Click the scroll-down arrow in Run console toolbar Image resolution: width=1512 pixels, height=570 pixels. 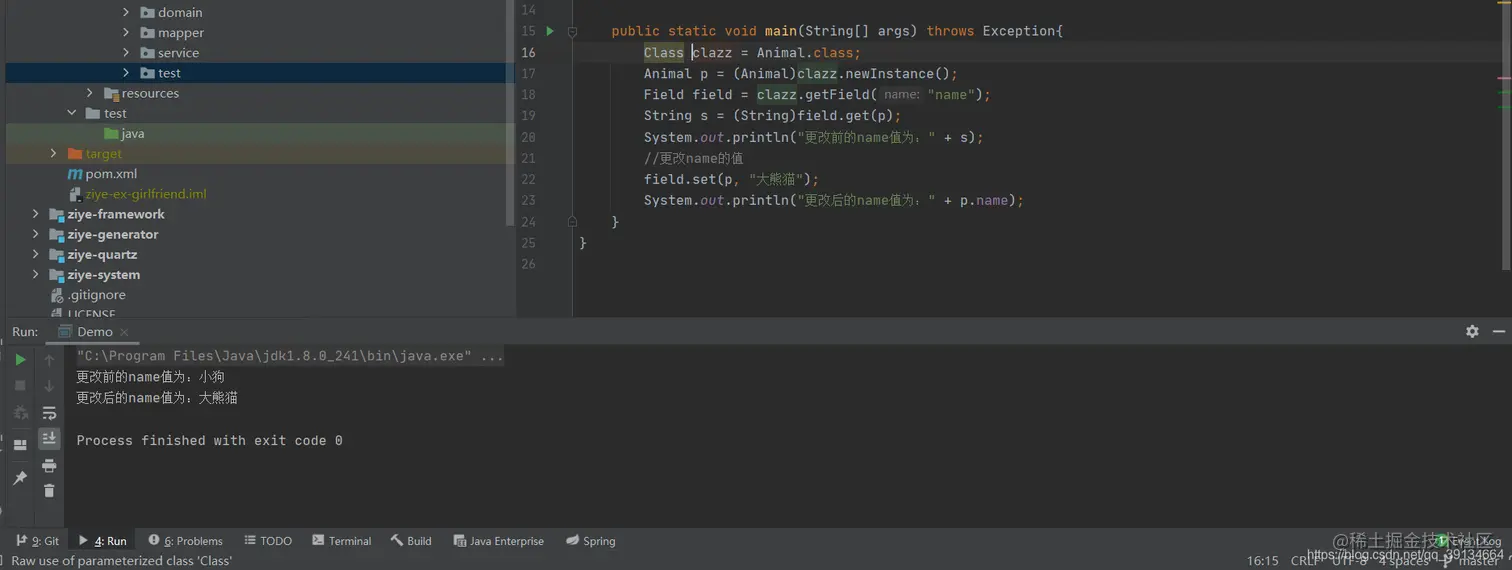49,386
